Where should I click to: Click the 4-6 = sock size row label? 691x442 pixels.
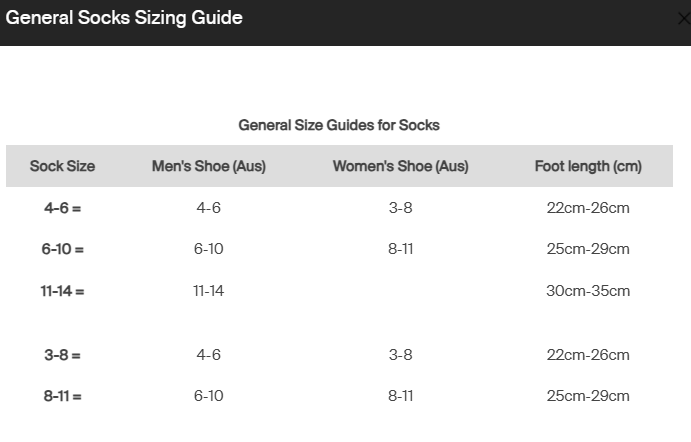point(62,208)
